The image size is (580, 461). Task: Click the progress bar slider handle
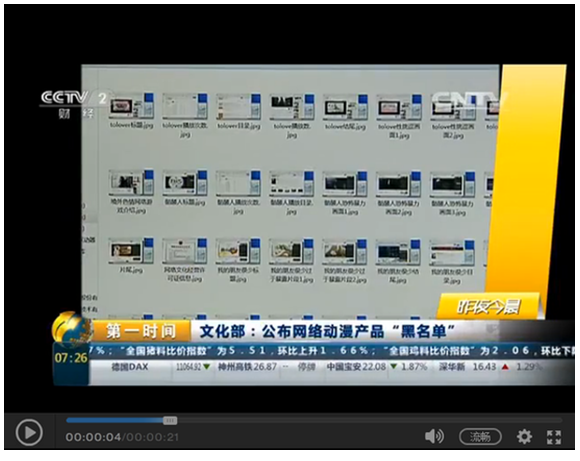(x=170, y=420)
